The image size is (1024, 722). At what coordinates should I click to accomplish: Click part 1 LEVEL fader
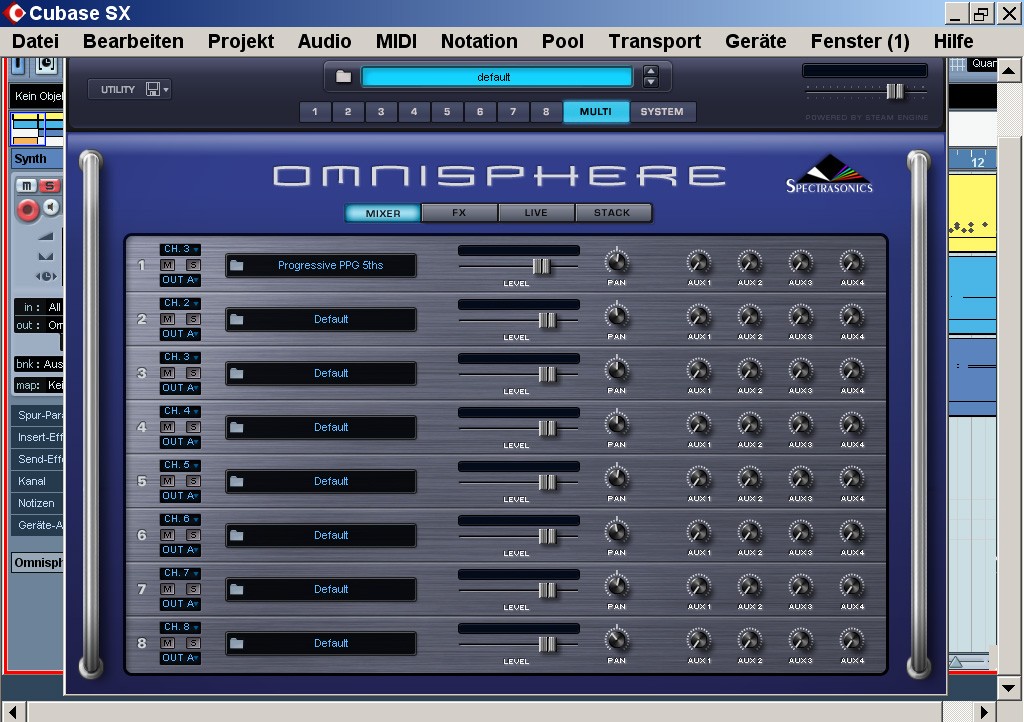click(x=541, y=266)
